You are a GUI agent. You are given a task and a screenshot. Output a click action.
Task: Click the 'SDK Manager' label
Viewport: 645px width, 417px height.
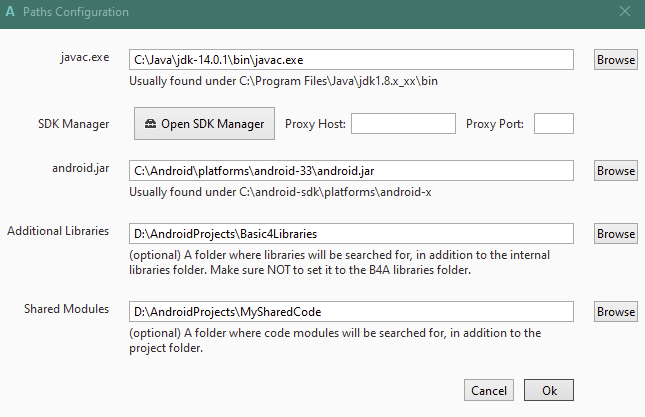point(74,124)
